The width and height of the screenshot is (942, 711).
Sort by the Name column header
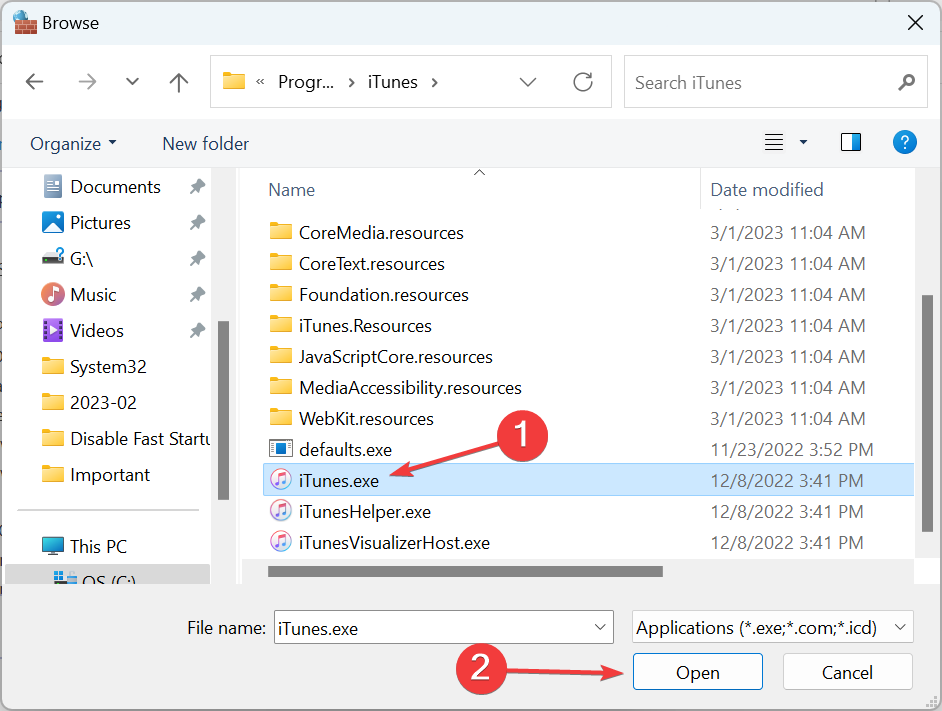pyautogui.click(x=291, y=190)
